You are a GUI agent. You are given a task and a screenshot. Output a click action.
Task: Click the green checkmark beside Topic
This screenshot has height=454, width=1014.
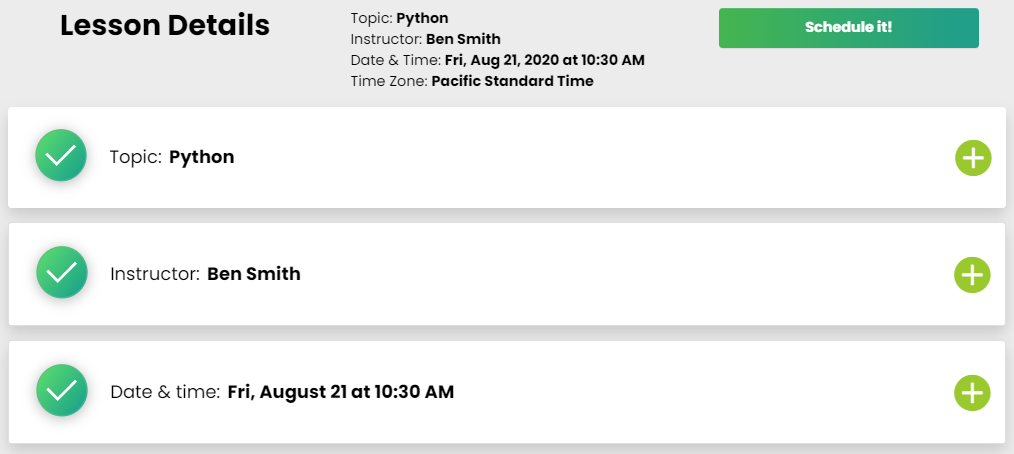click(61, 156)
